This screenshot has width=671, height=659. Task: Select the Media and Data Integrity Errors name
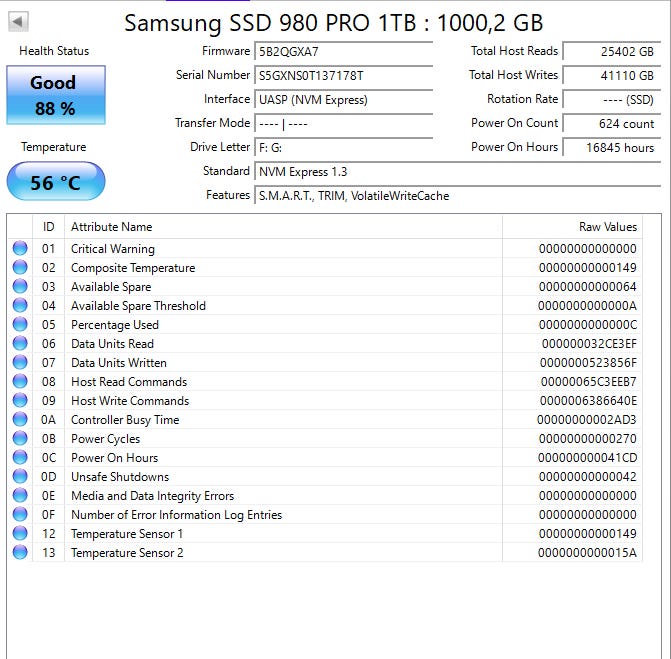[x=152, y=496]
